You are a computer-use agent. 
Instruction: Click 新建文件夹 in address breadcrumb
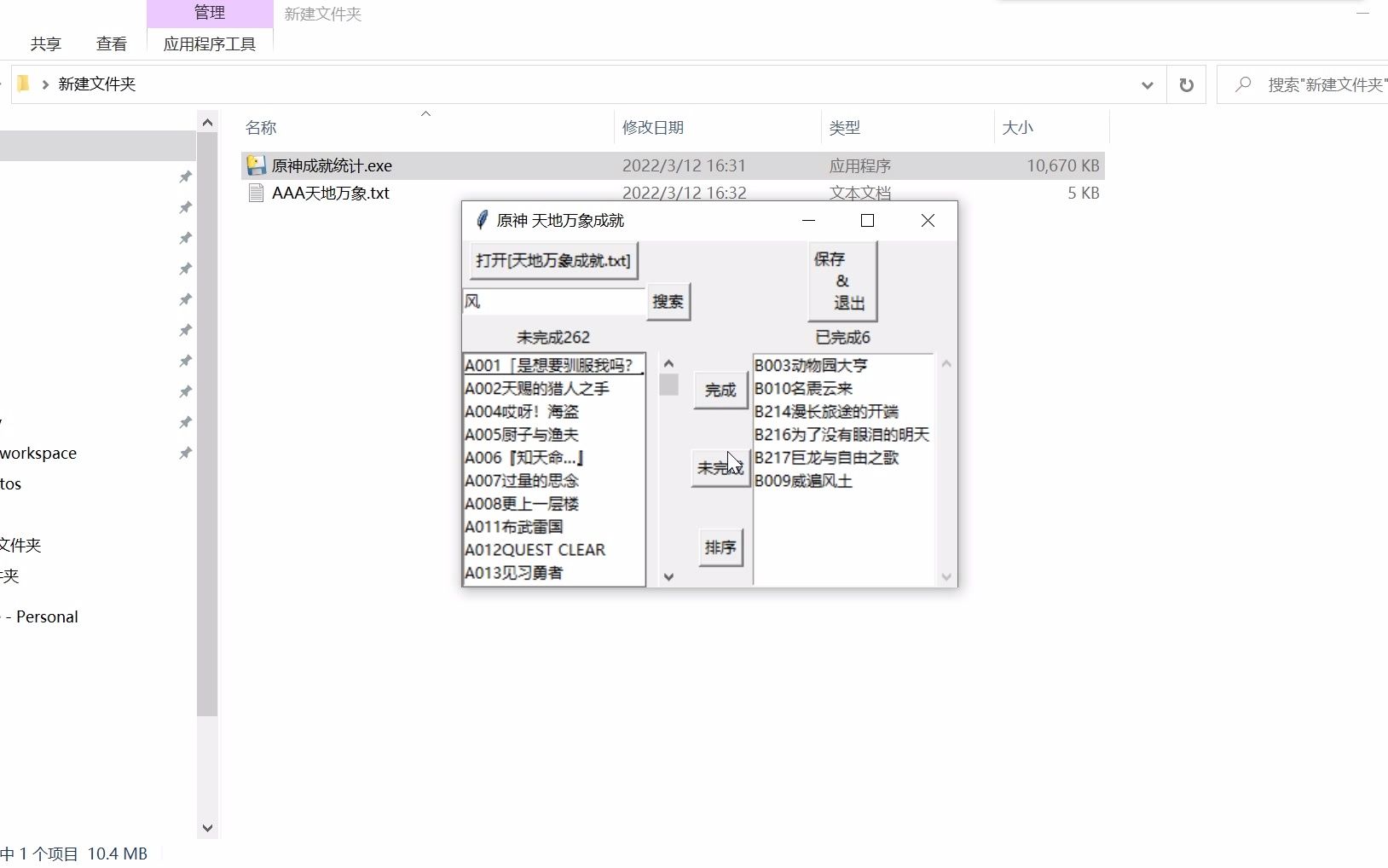(97, 84)
